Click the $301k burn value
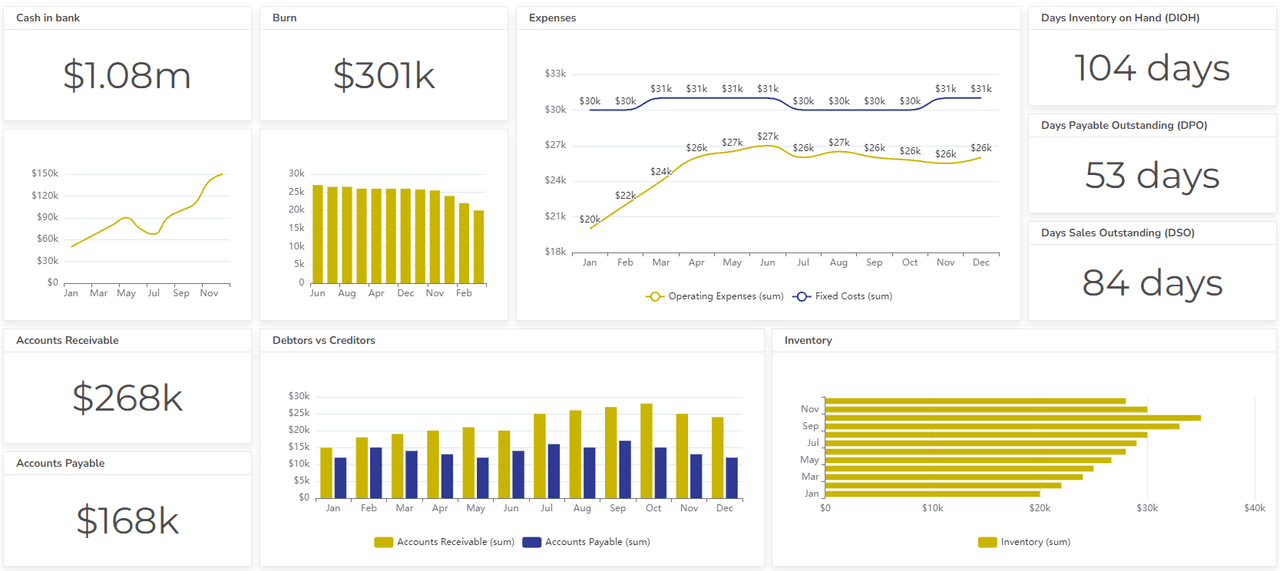The width and height of the screenshot is (1280, 571). point(384,75)
